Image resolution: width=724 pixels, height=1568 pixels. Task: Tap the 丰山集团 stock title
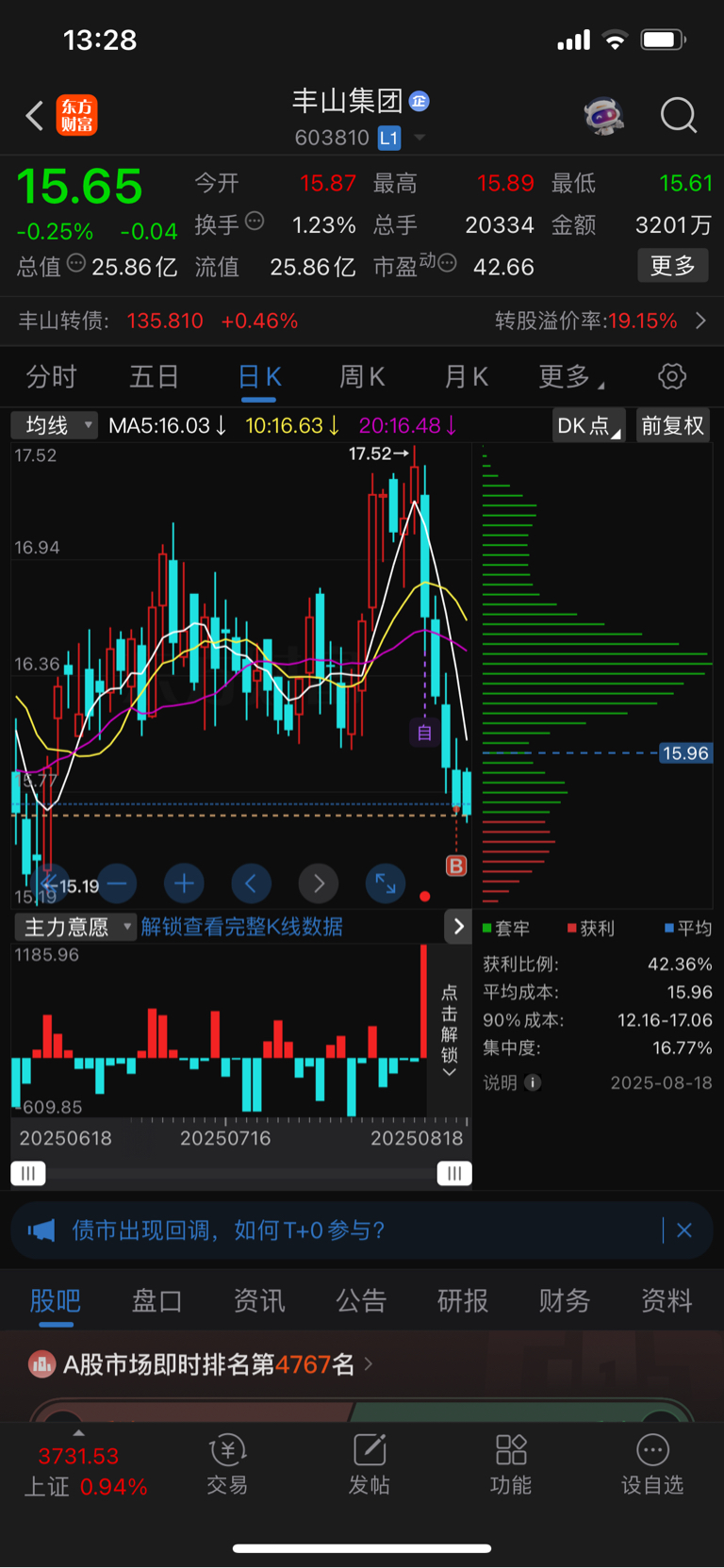click(x=348, y=101)
